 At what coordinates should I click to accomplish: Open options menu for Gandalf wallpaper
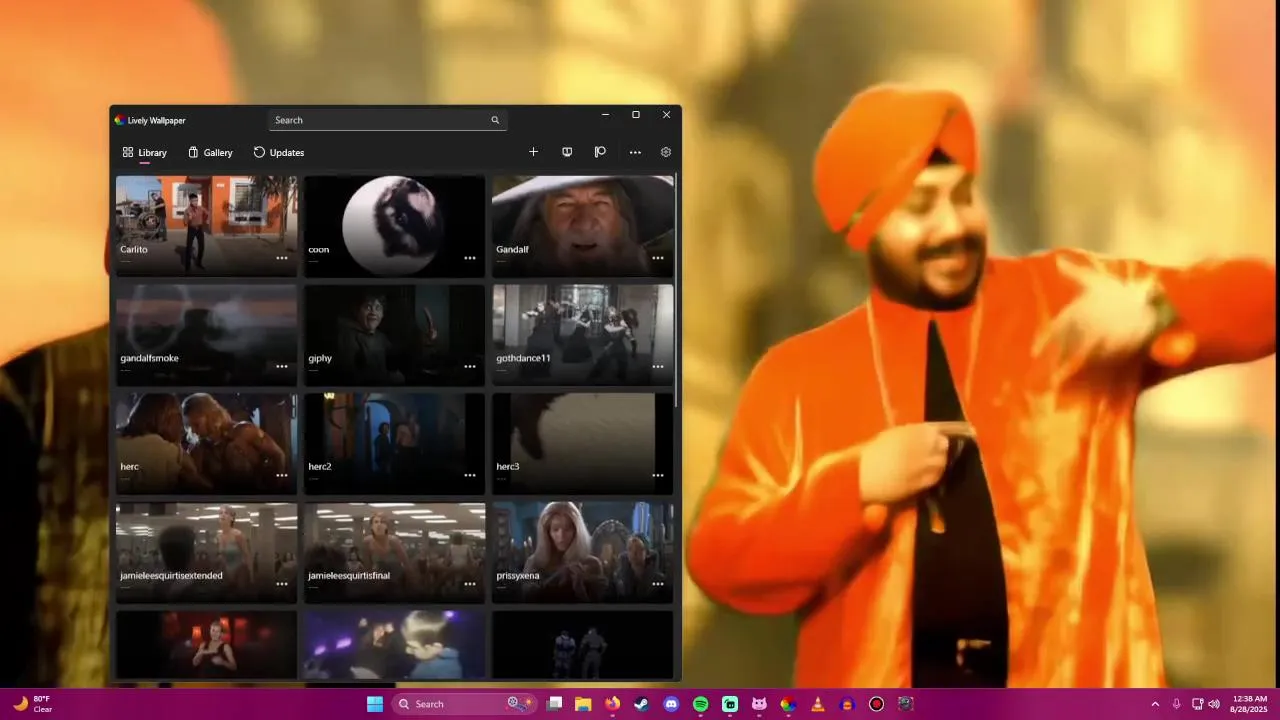pos(658,258)
